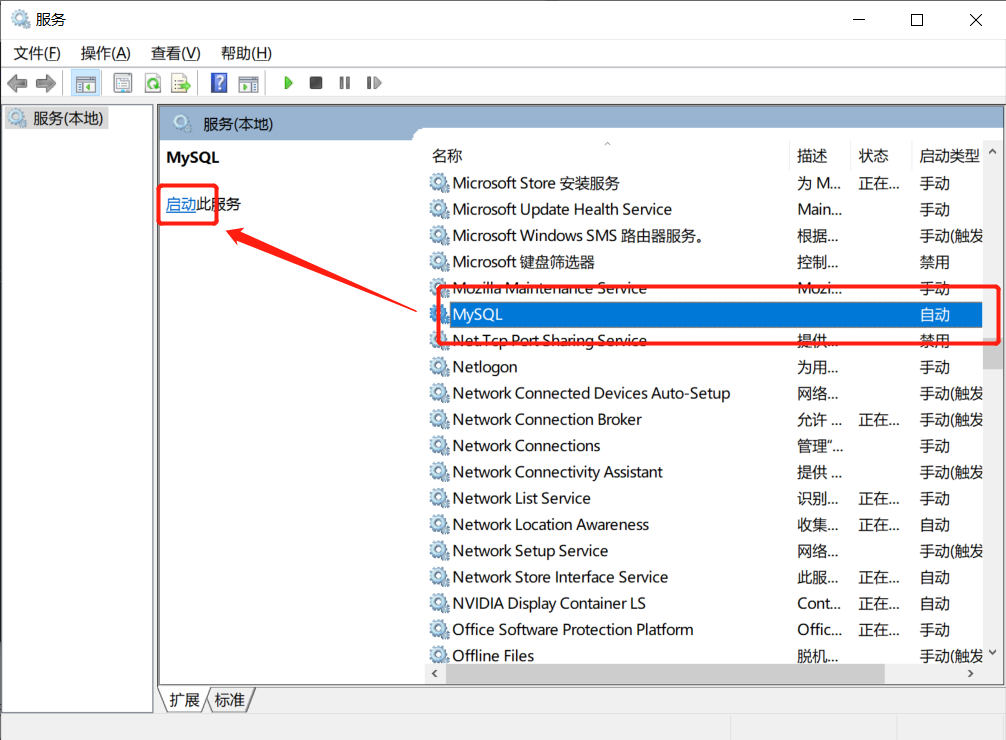Select Microsoft Store 安装服务 row
This screenshot has height=740, width=1006.
[705, 184]
